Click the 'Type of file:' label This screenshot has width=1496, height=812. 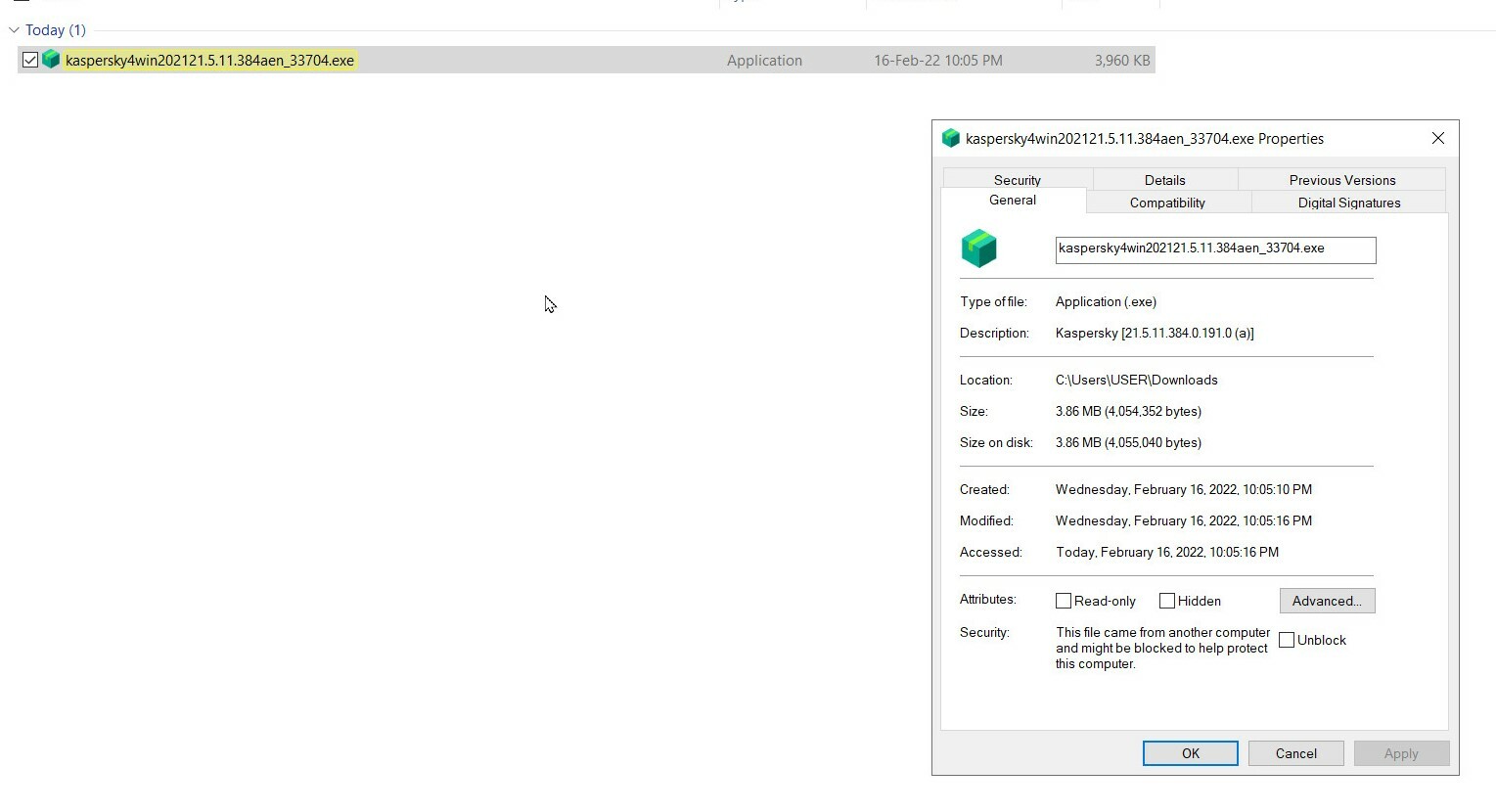coord(993,302)
